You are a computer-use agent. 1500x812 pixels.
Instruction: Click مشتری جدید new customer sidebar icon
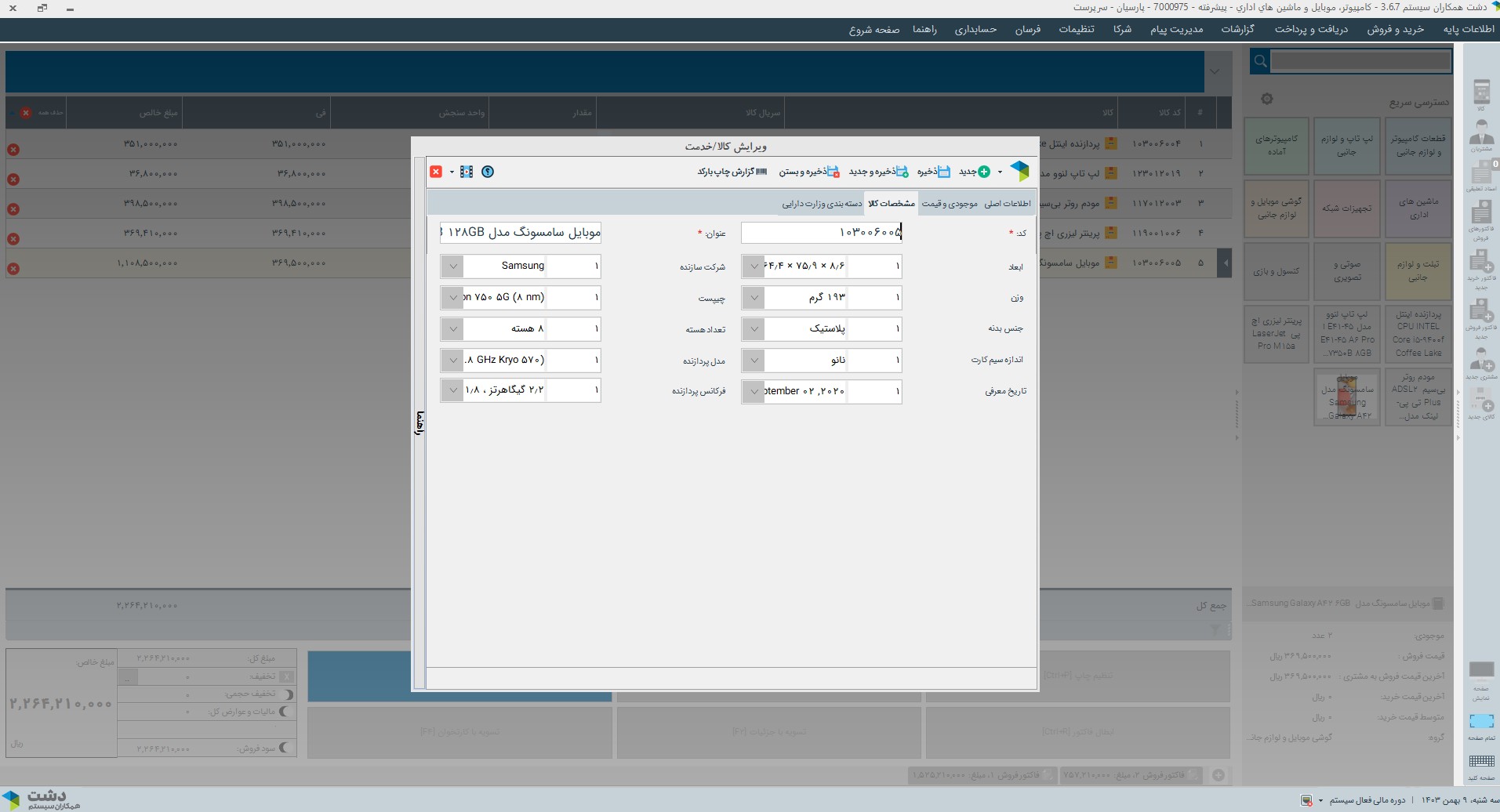(x=1481, y=363)
